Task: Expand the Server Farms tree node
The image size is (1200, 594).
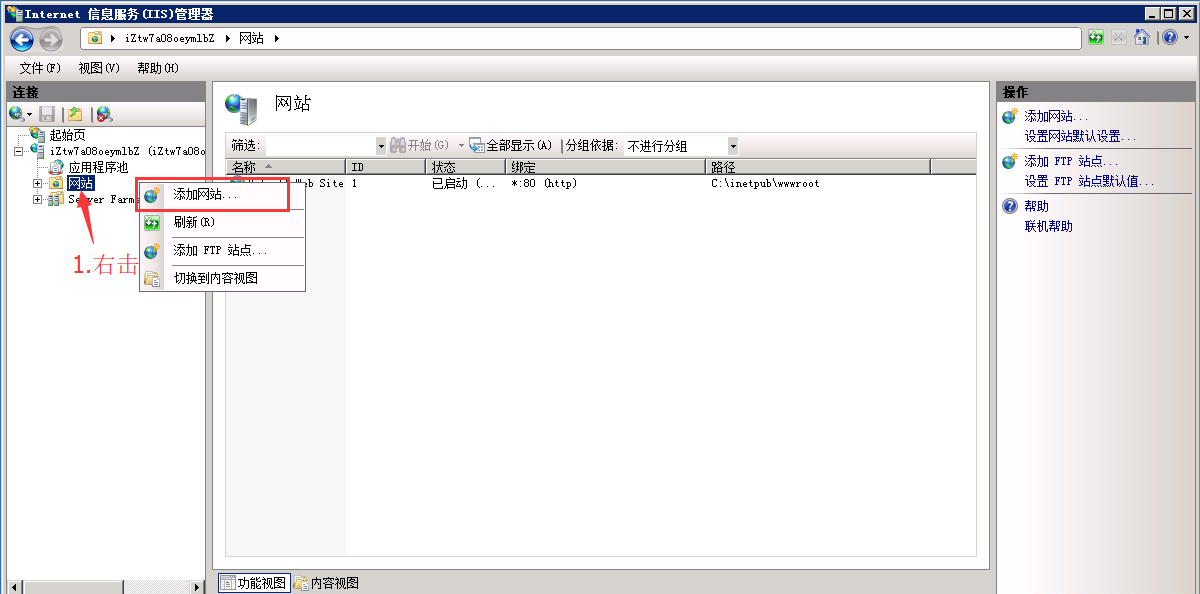Action: (38, 199)
